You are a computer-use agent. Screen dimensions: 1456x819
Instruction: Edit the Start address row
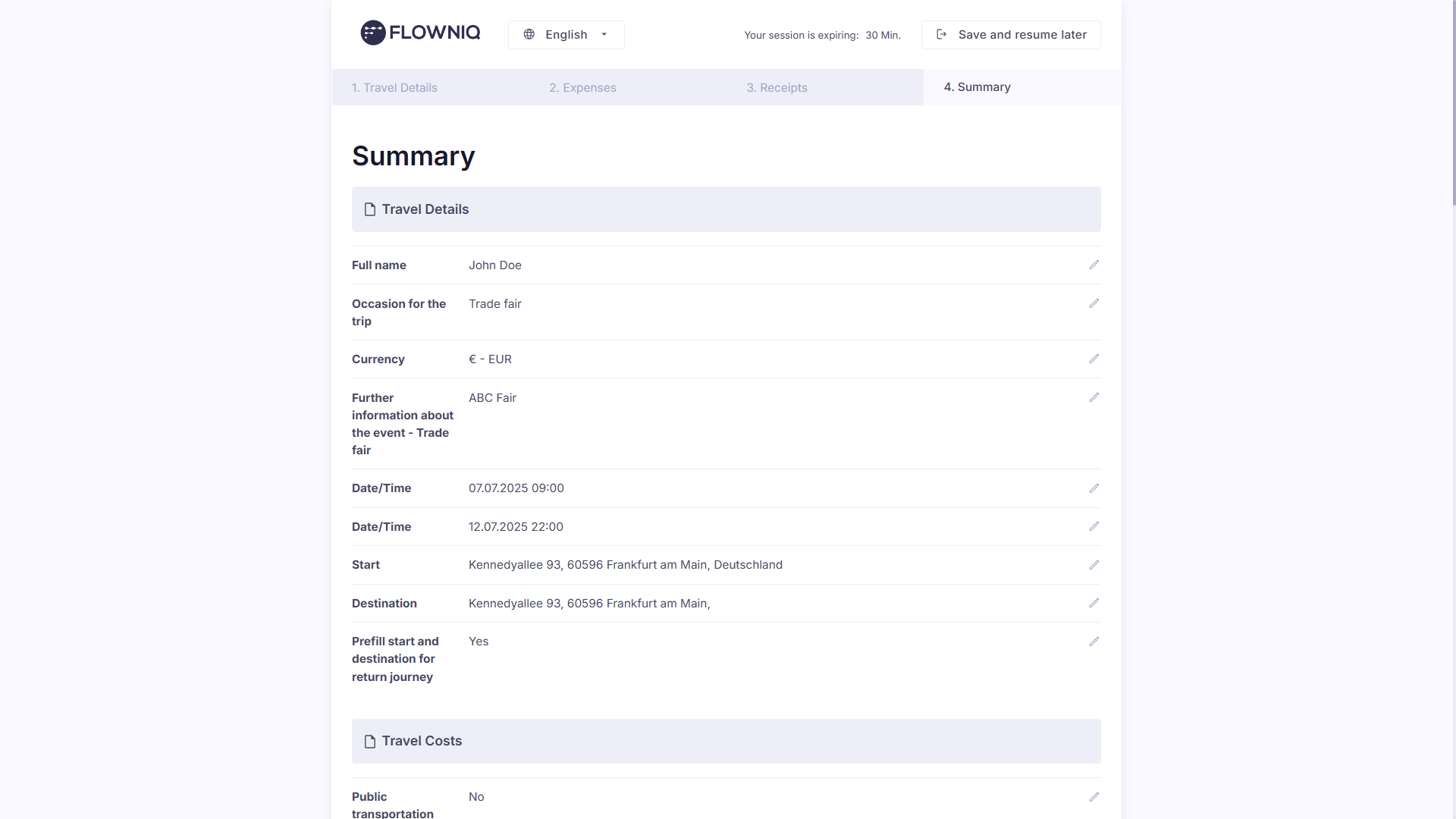point(1094,565)
